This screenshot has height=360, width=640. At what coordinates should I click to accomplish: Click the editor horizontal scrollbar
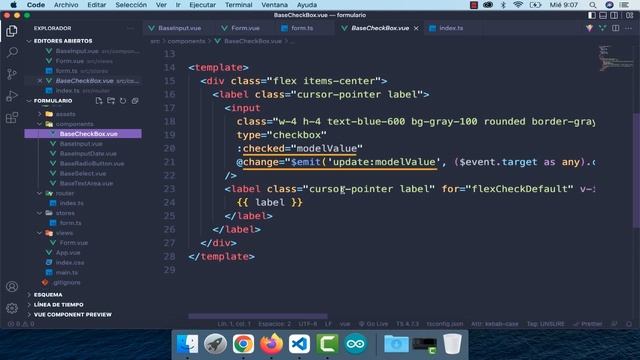pos(258,316)
